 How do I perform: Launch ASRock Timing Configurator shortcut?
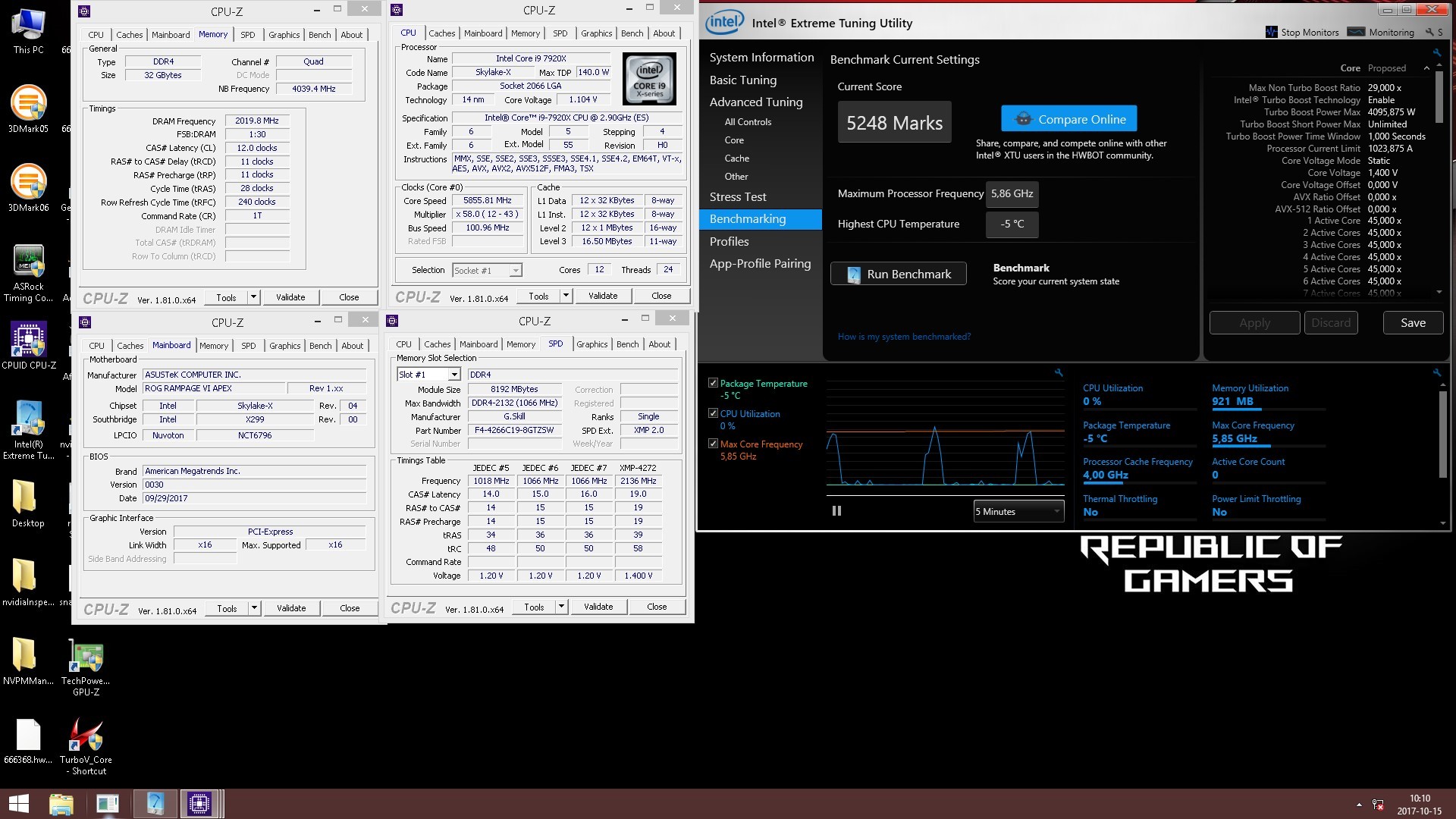tap(28, 273)
